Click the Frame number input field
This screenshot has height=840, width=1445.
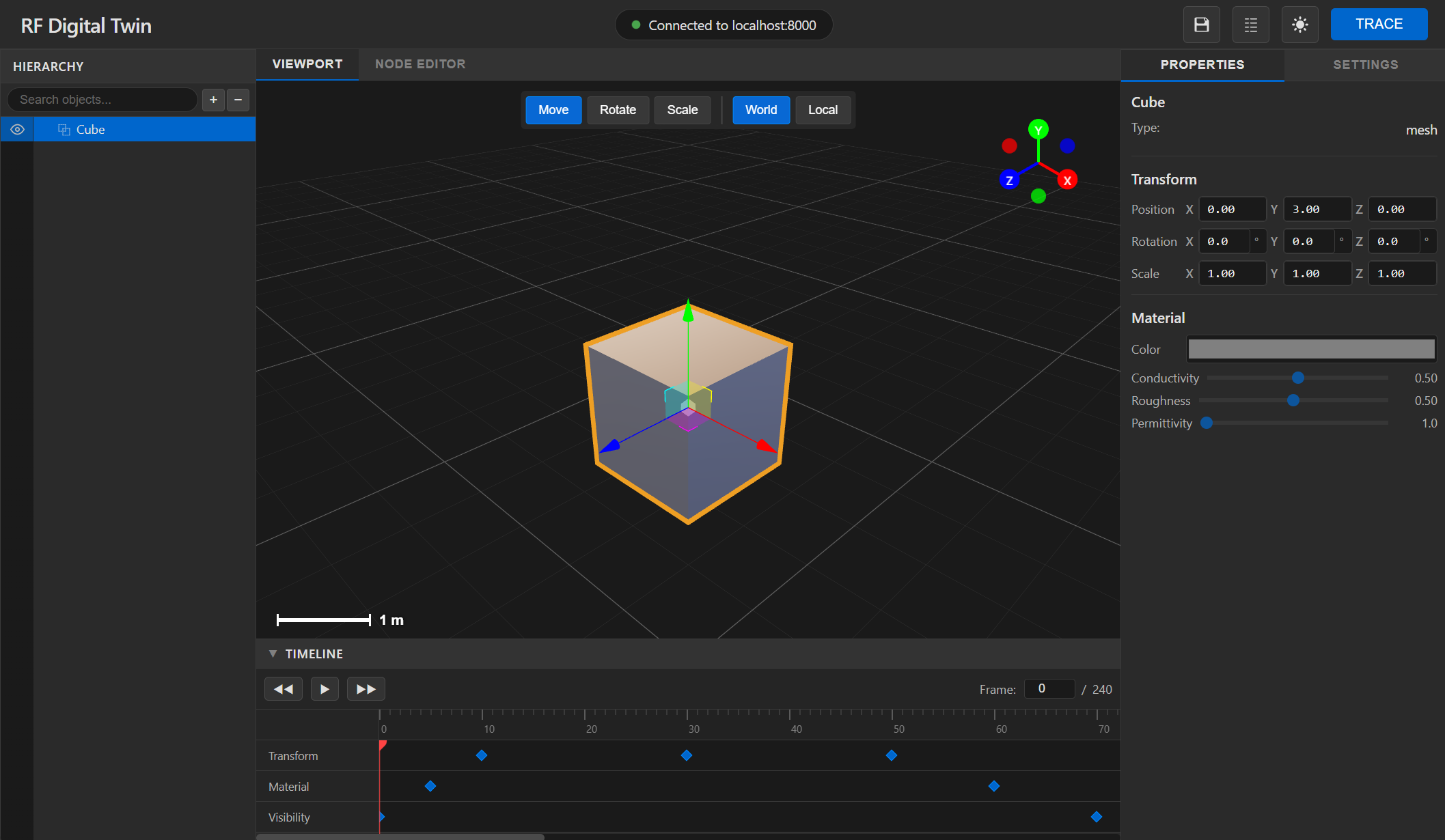point(1049,688)
